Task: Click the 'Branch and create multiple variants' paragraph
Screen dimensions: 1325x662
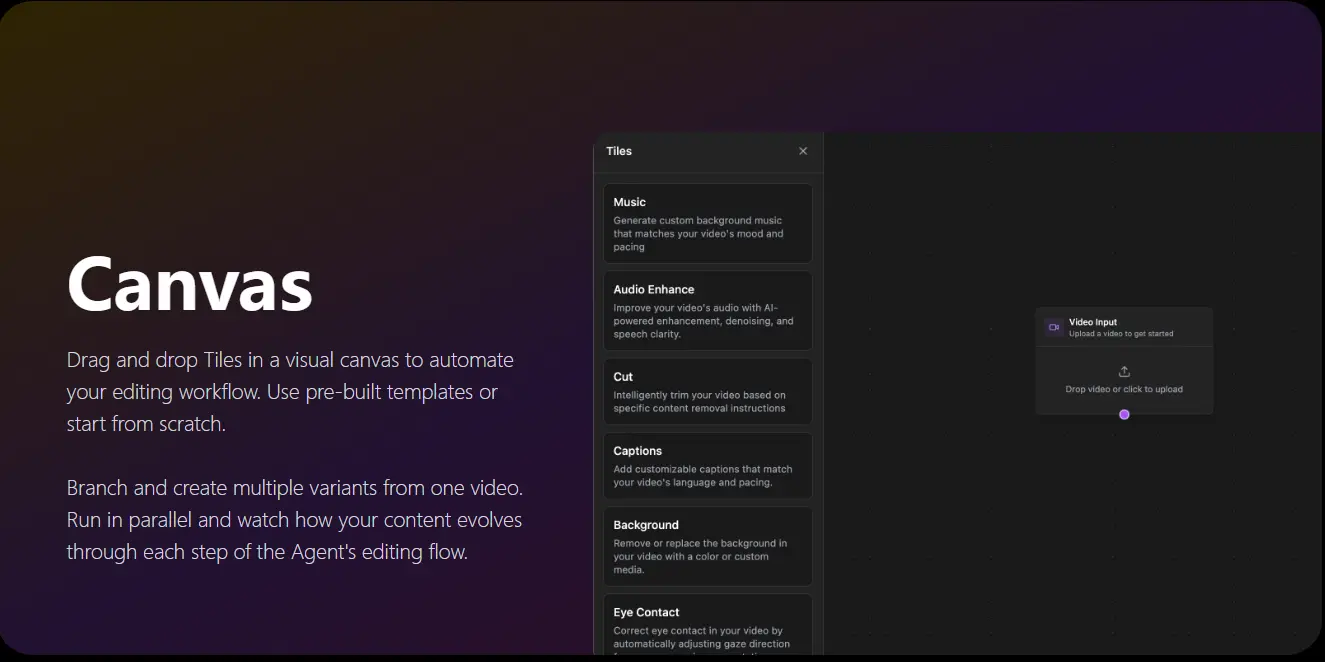Action: pos(295,520)
